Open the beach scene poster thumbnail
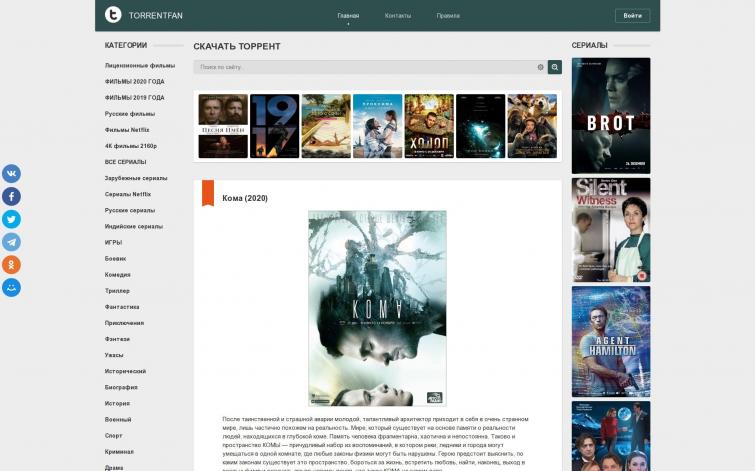 (x=326, y=126)
